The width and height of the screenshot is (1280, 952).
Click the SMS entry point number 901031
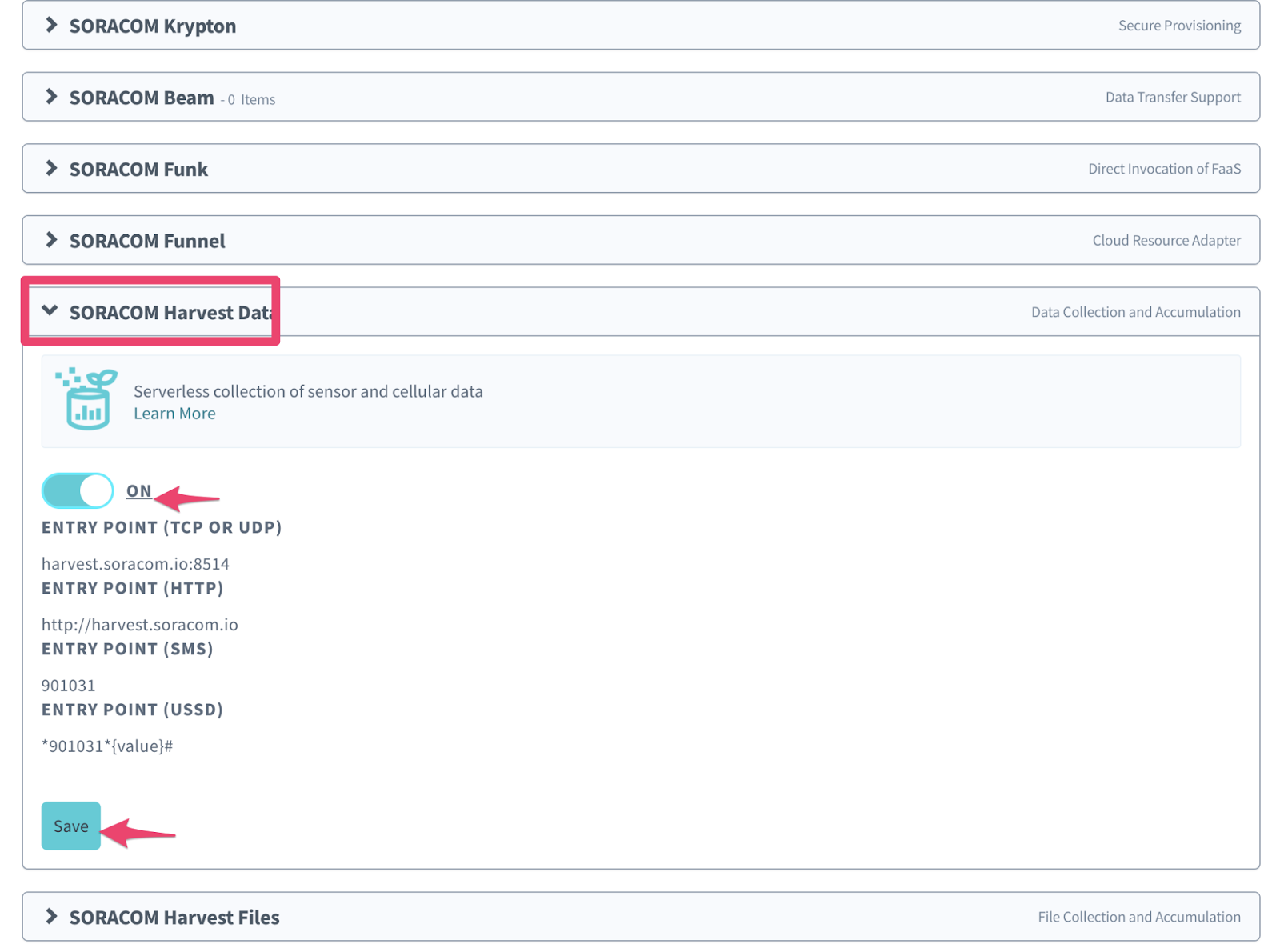click(x=69, y=686)
